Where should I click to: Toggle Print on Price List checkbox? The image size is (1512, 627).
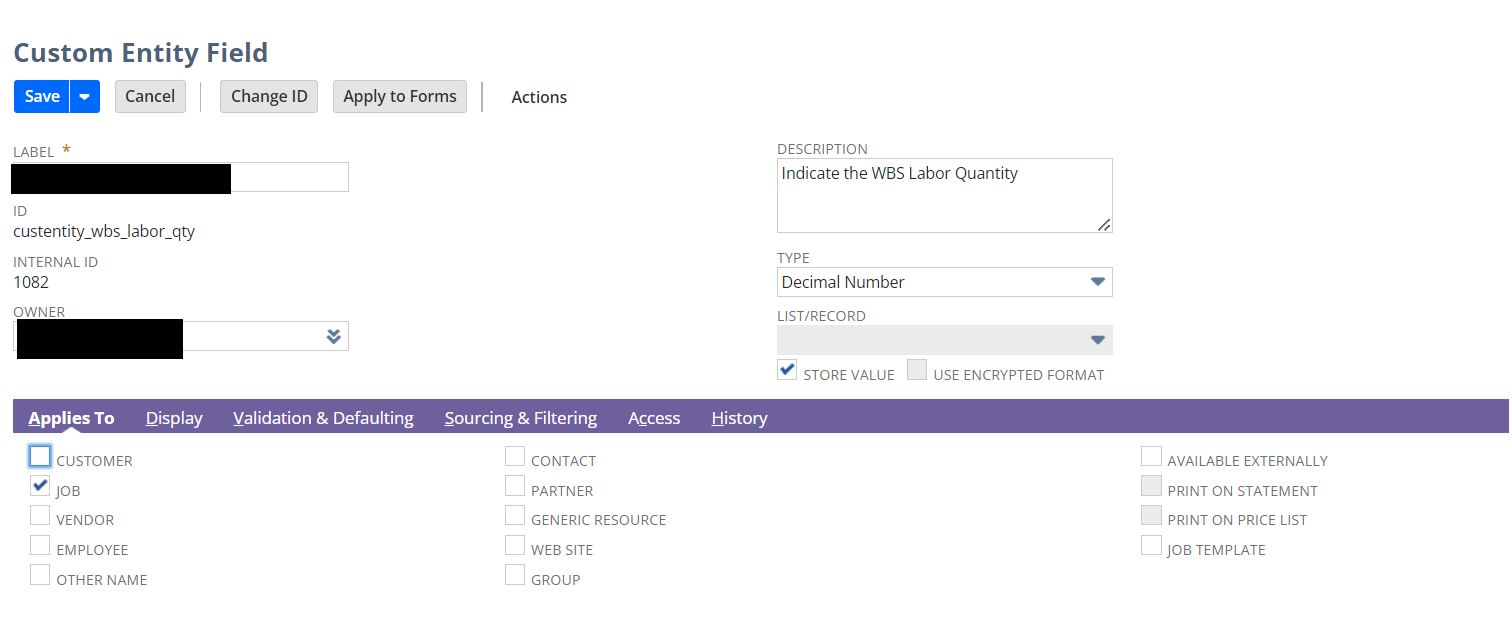pos(1152,515)
